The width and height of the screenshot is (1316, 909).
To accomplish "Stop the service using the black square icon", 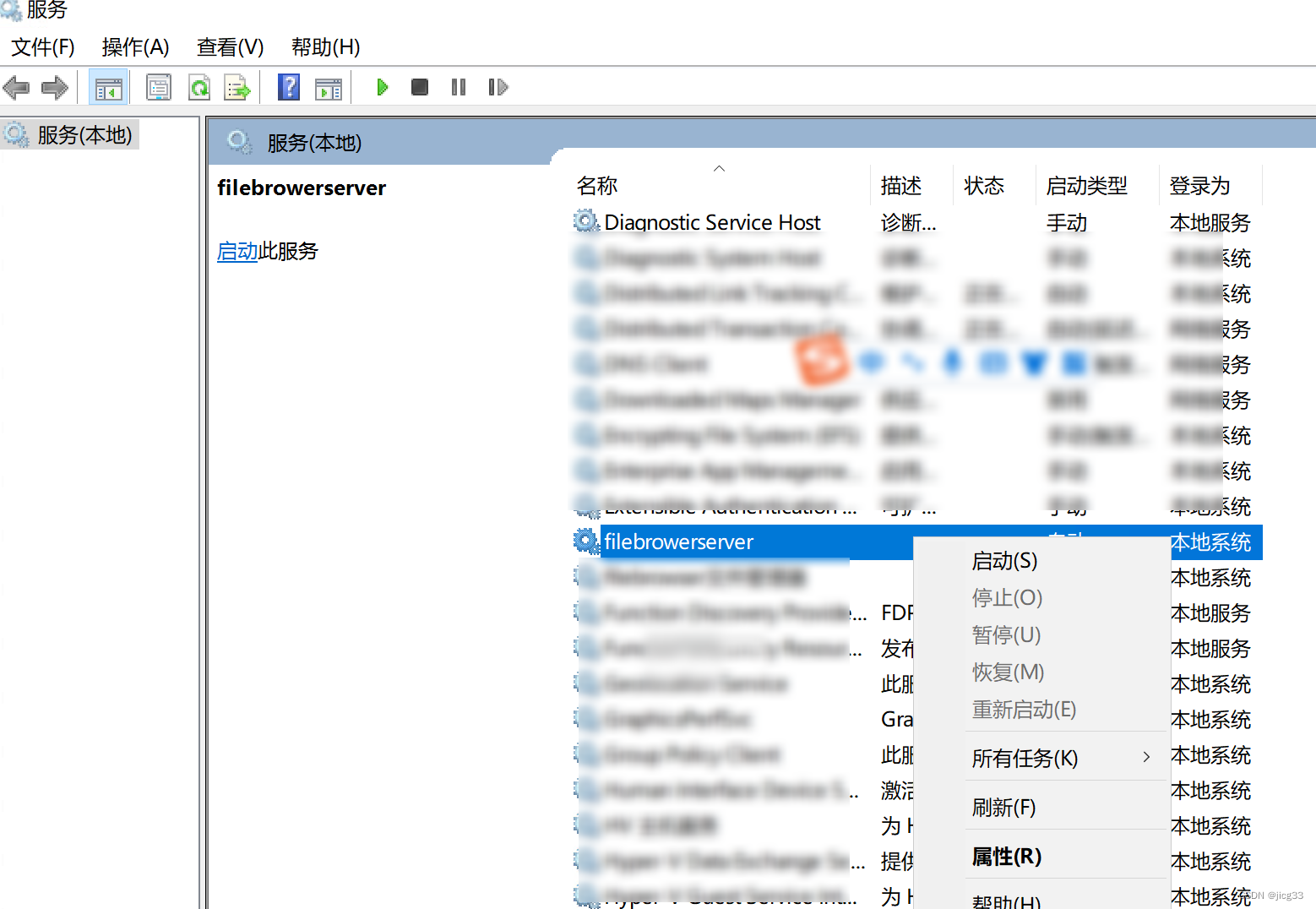I will pyautogui.click(x=419, y=87).
